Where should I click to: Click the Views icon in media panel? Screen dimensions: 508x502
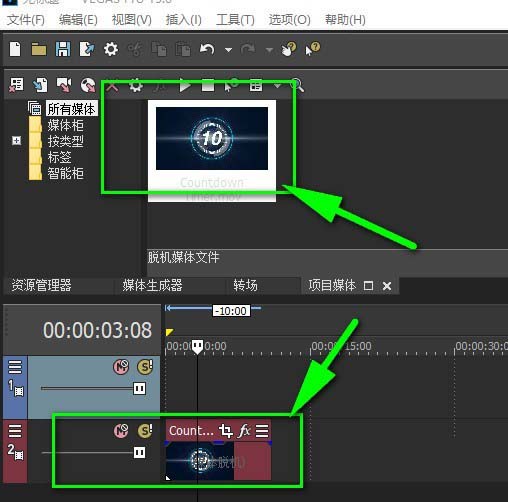256,85
